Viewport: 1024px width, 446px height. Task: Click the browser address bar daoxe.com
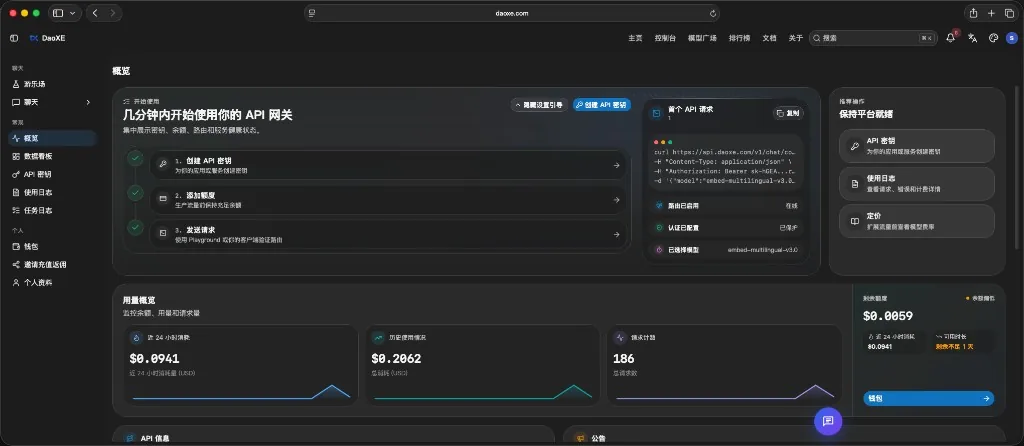coord(512,13)
